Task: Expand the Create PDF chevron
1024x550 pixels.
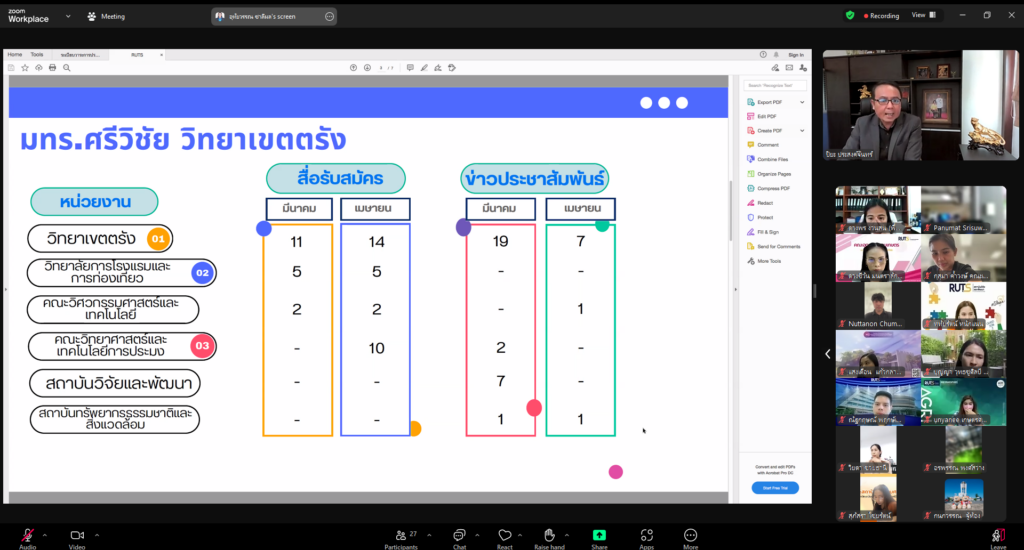Action: tap(802, 131)
